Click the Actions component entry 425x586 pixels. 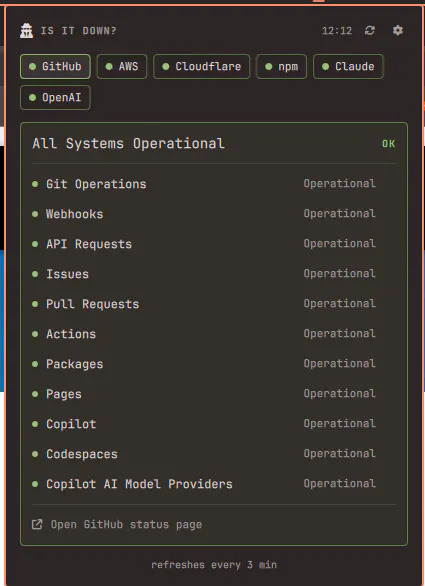coord(214,334)
